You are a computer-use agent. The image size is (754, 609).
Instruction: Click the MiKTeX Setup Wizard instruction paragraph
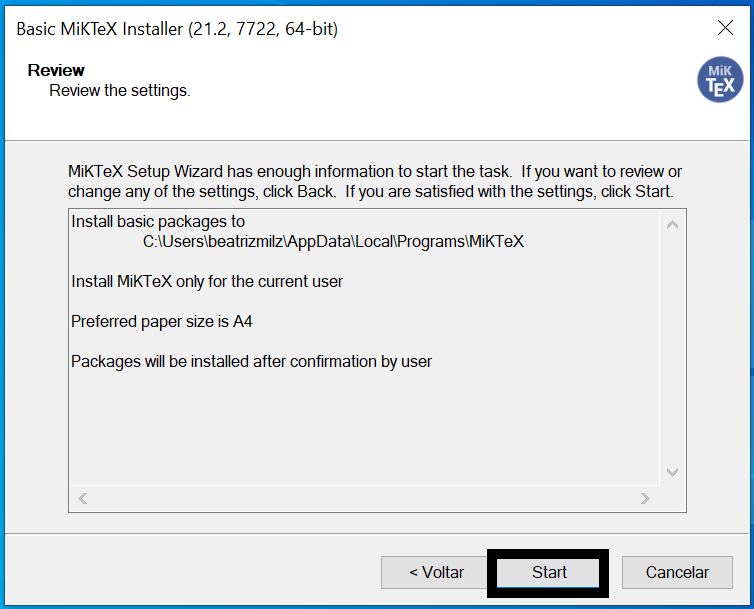click(375, 181)
